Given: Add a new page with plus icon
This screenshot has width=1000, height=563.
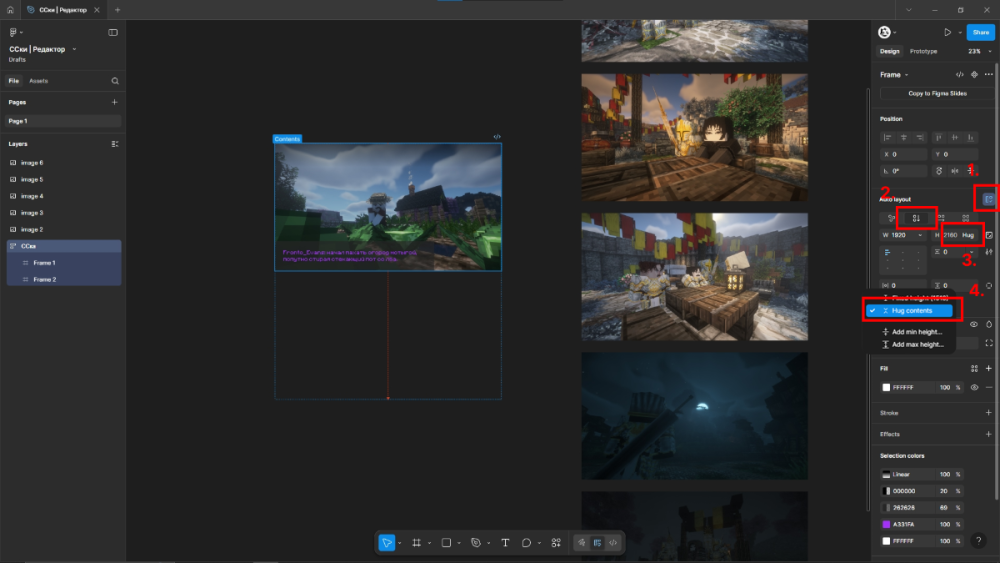Looking at the screenshot, I should point(114,102).
